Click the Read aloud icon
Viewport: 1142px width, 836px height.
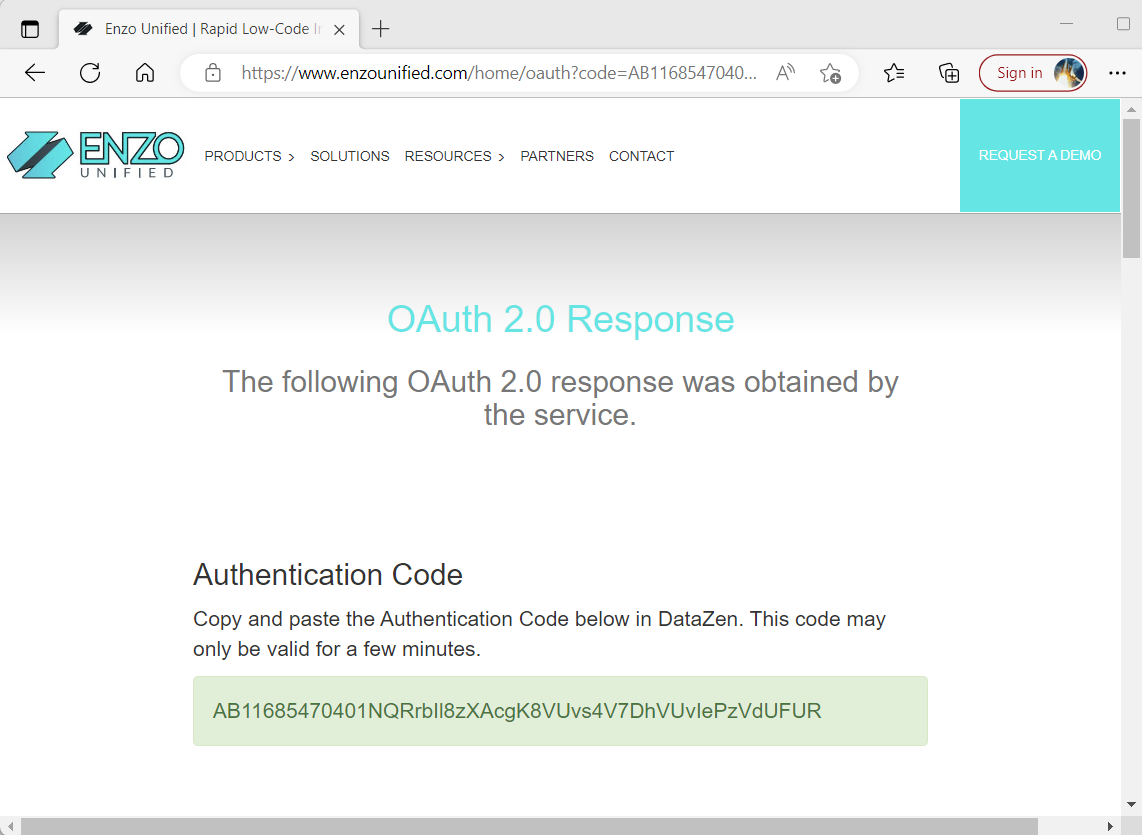point(785,72)
